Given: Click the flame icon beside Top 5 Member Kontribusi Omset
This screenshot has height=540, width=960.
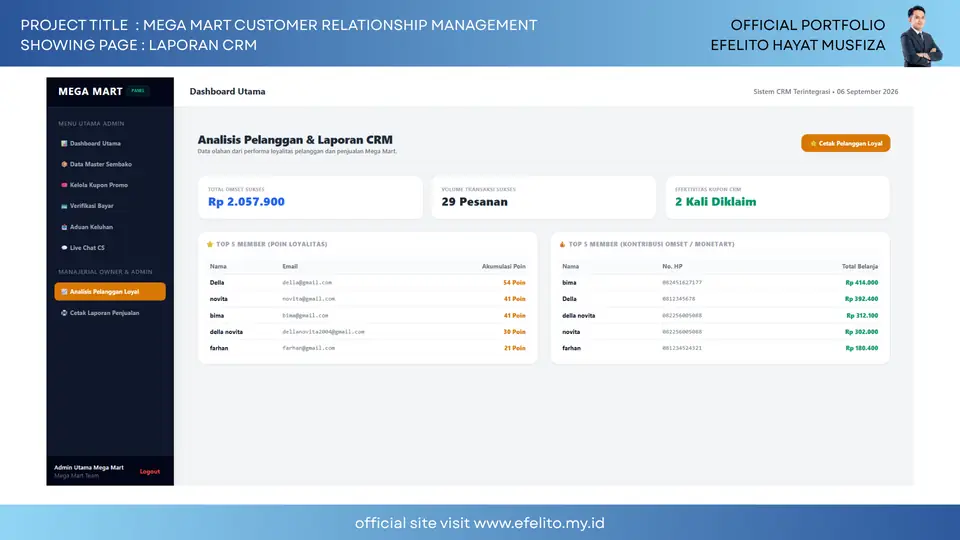Looking at the screenshot, I should (562, 244).
